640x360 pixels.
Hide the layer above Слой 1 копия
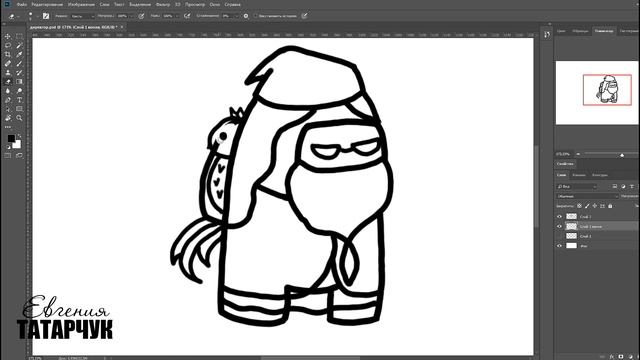click(x=560, y=216)
